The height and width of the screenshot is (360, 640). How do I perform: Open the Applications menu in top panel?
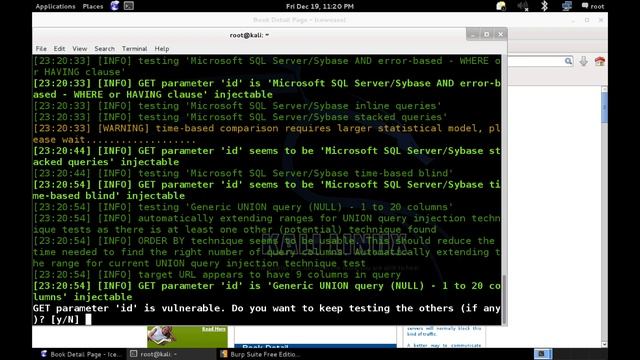55,6
